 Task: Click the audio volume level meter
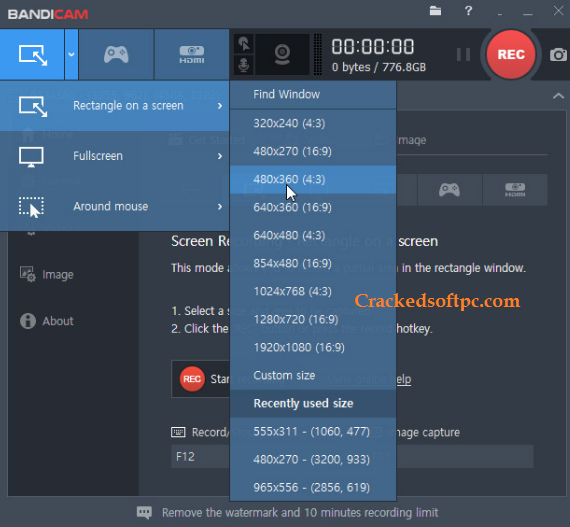point(317,55)
